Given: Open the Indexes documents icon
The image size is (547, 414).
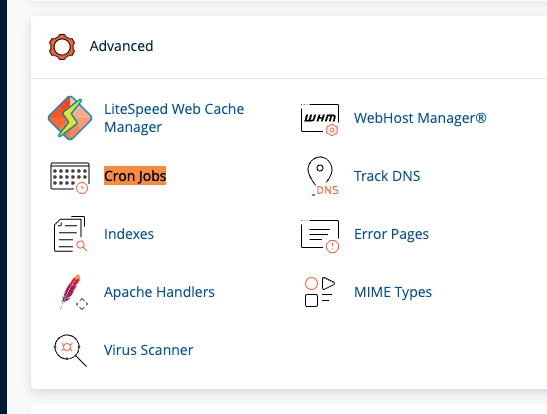Looking at the screenshot, I should (x=70, y=234).
